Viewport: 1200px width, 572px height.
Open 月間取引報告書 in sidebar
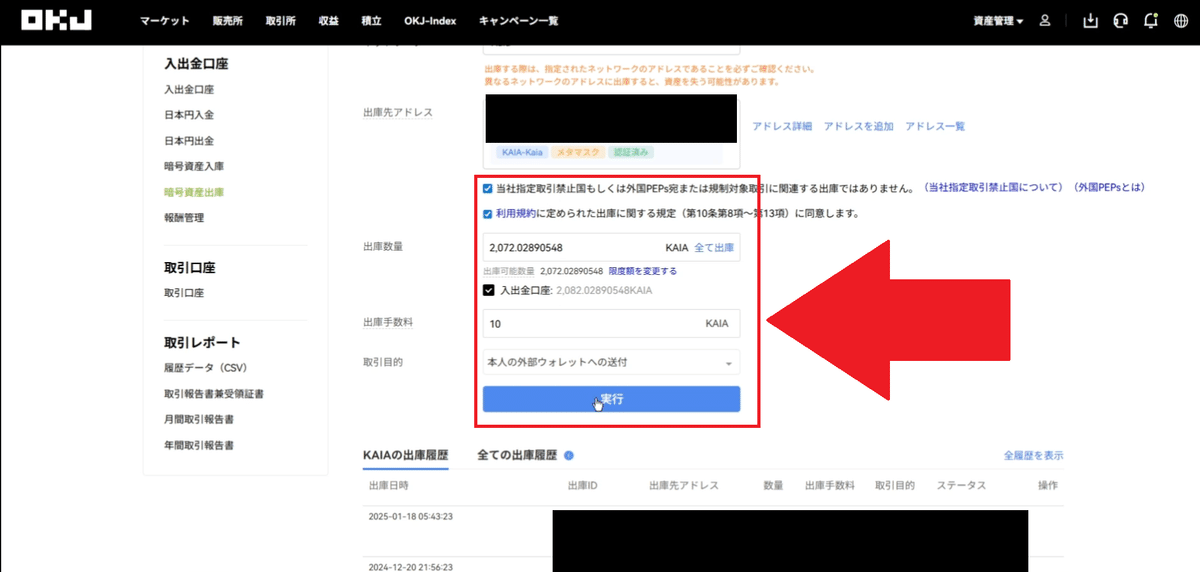pyautogui.click(x=199, y=419)
